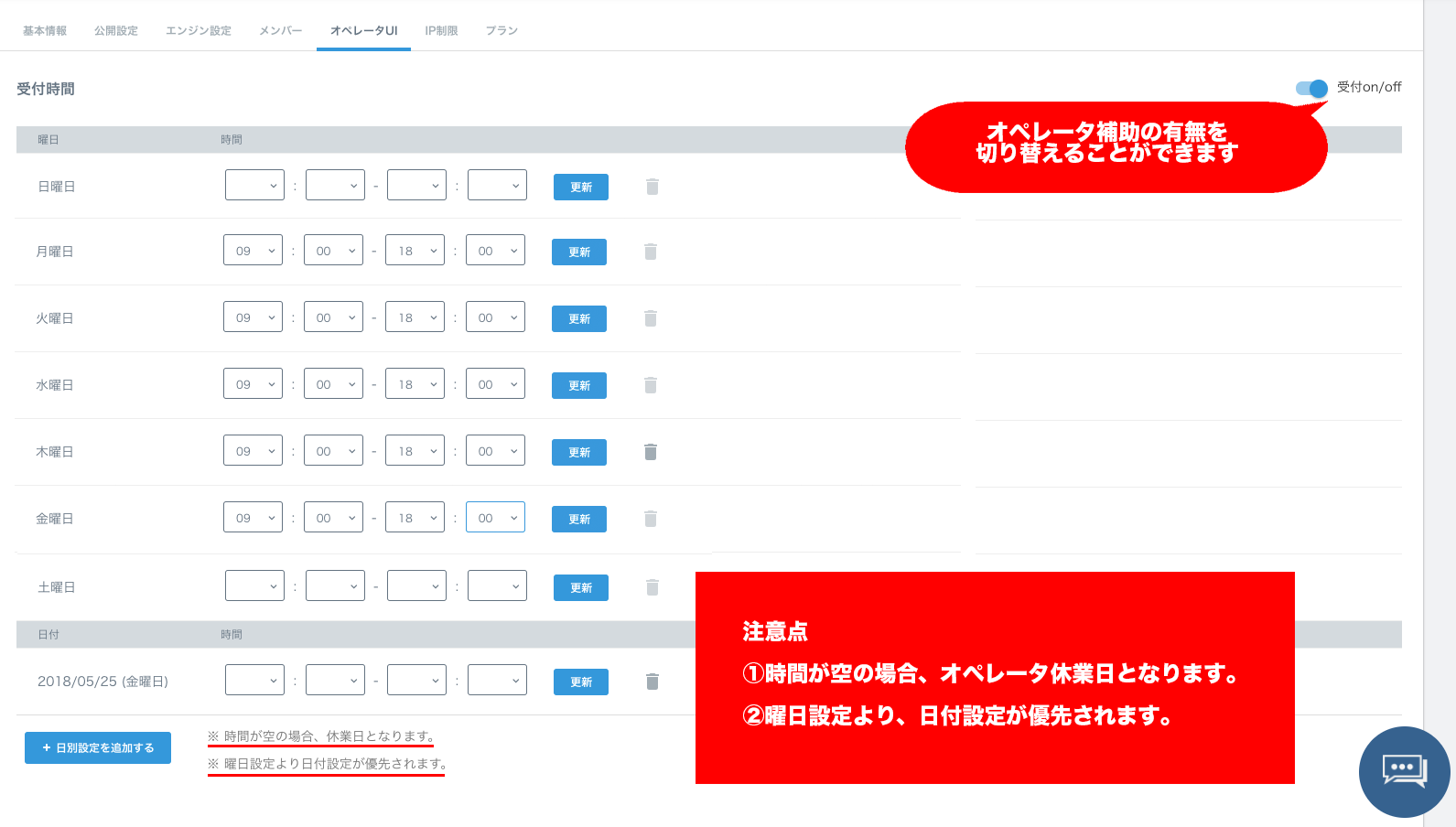Image resolution: width=1456 pixels, height=827 pixels.
Task: Open 土曜日 start hour dropdown
Action: point(254,585)
